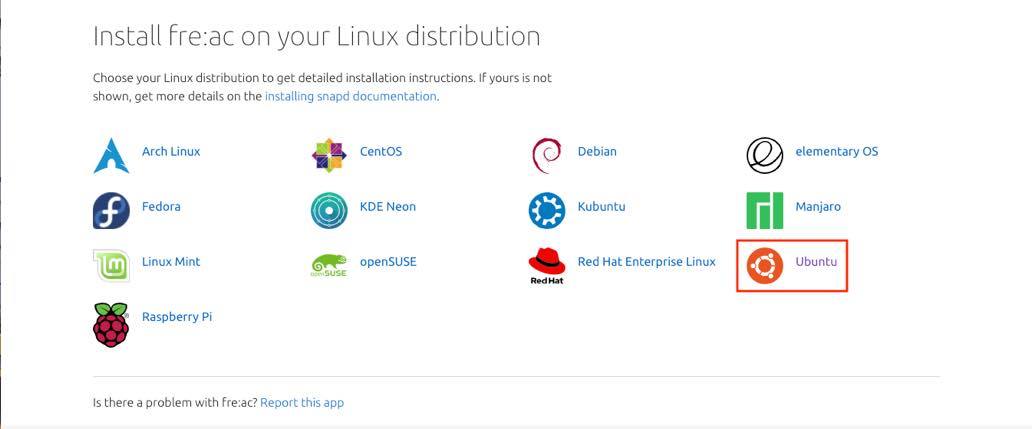Click the Raspberry Pi logo icon
This screenshot has height=429, width=1032.
click(111, 323)
